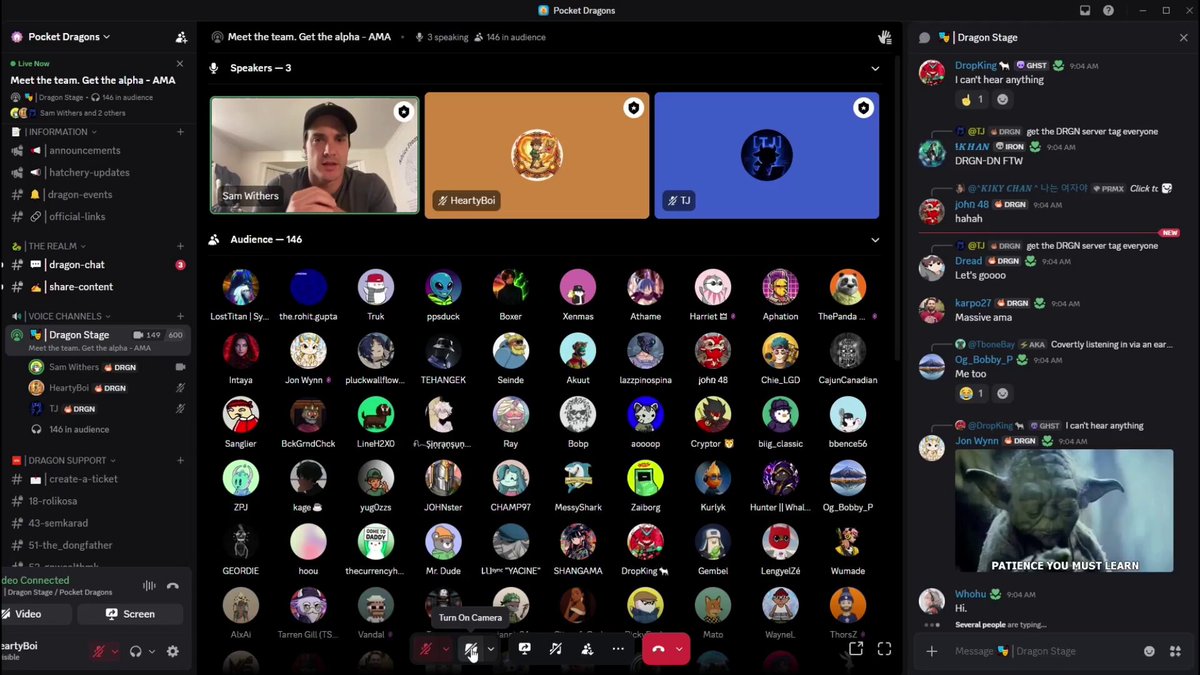Open Yoda GIF in Jon Wynn's message
Screen dimensions: 1200x675
click(1064, 511)
